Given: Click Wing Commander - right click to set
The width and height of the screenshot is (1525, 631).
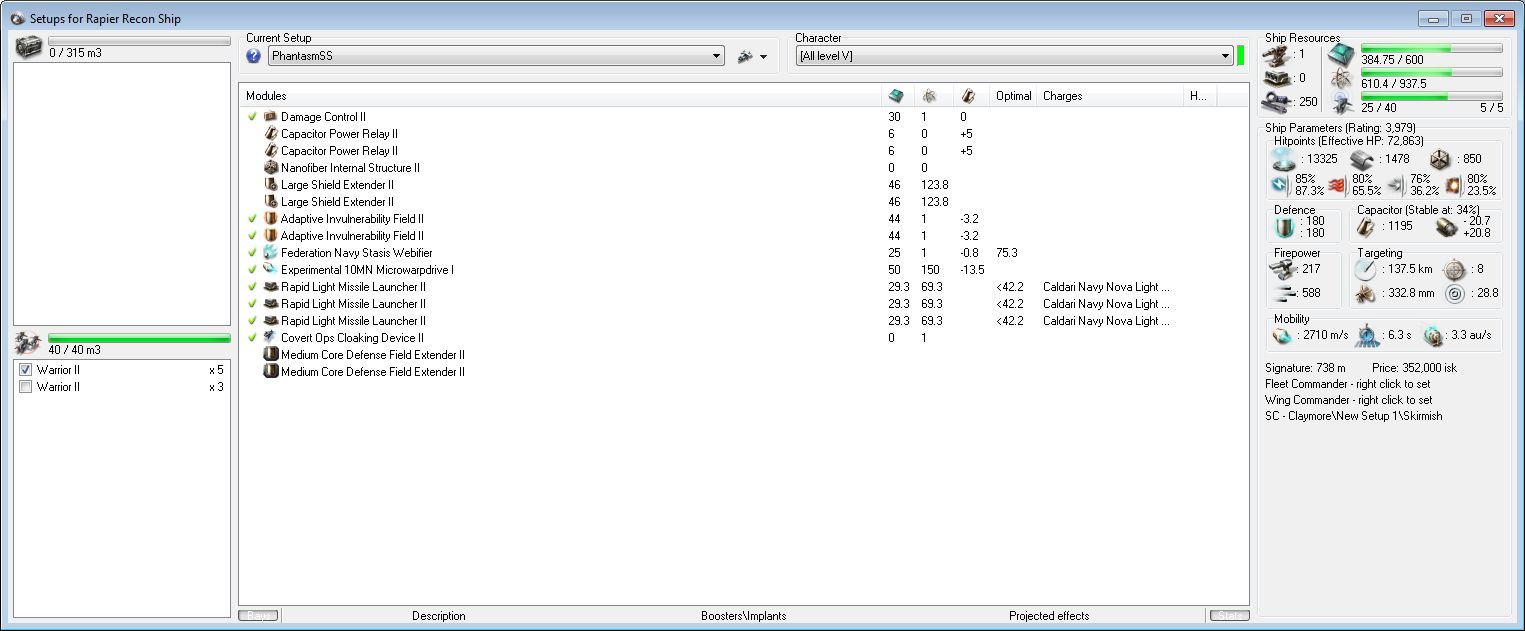Looking at the screenshot, I should tap(1348, 400).
